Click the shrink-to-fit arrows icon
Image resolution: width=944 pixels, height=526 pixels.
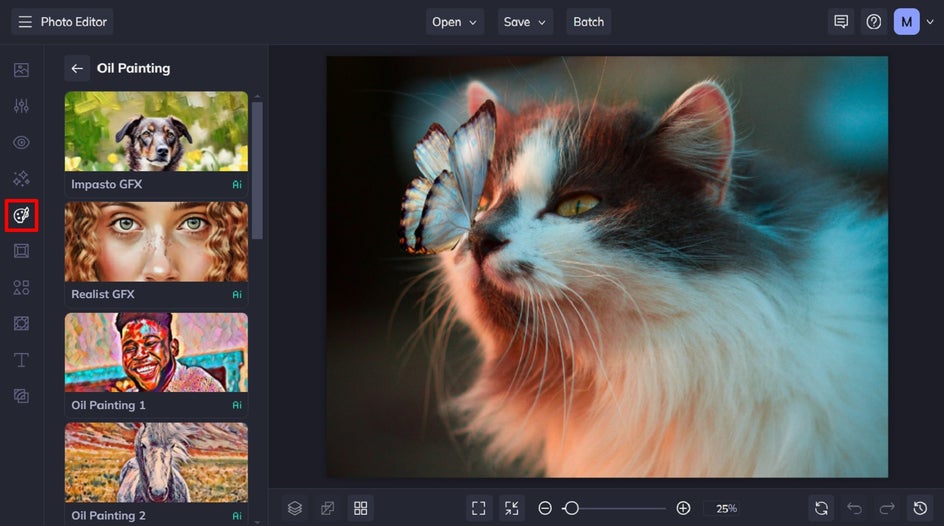pos(512,509)
